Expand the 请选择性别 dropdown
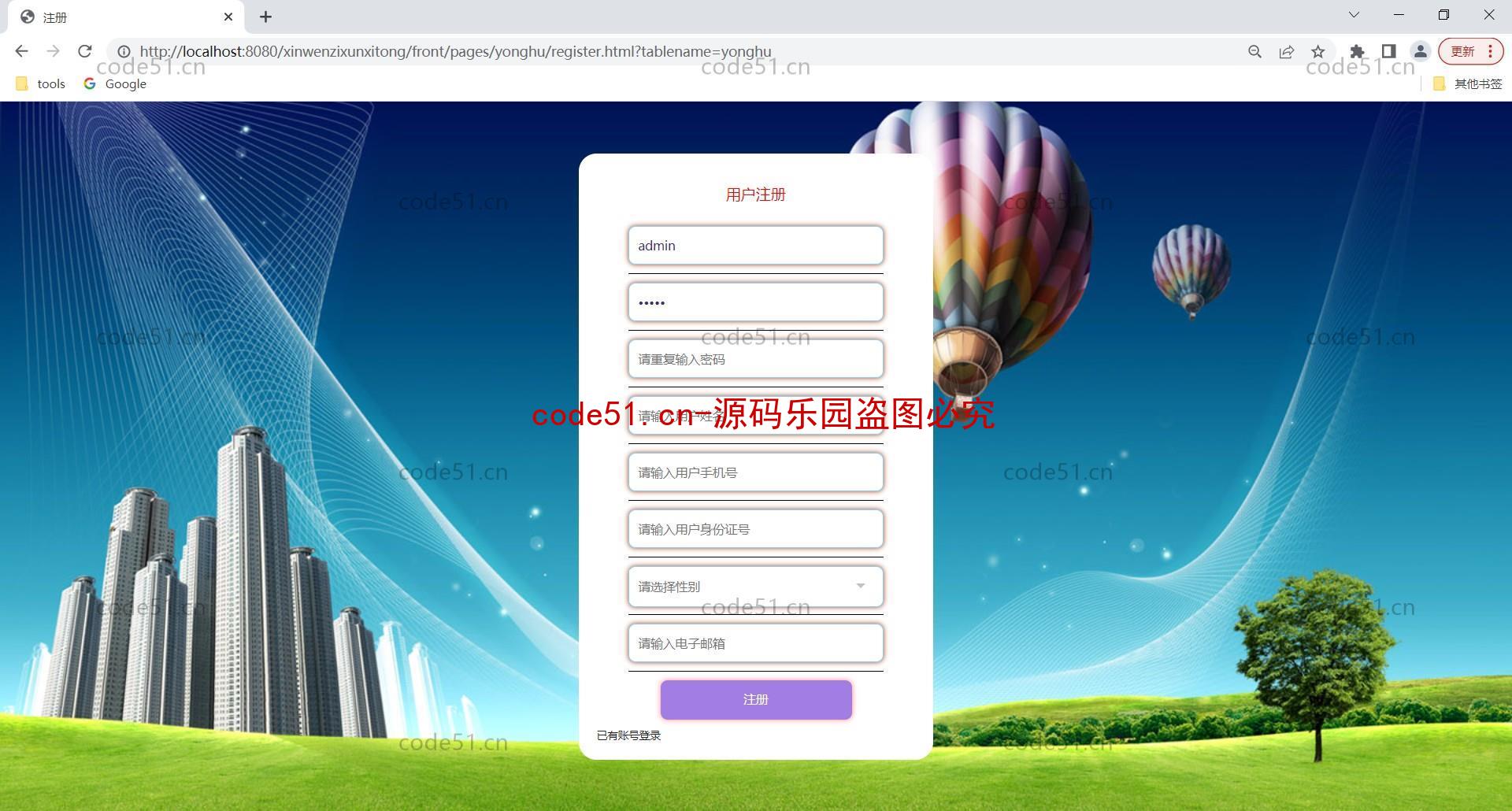This screenshot has width=1512, height=811. point(756,587)
